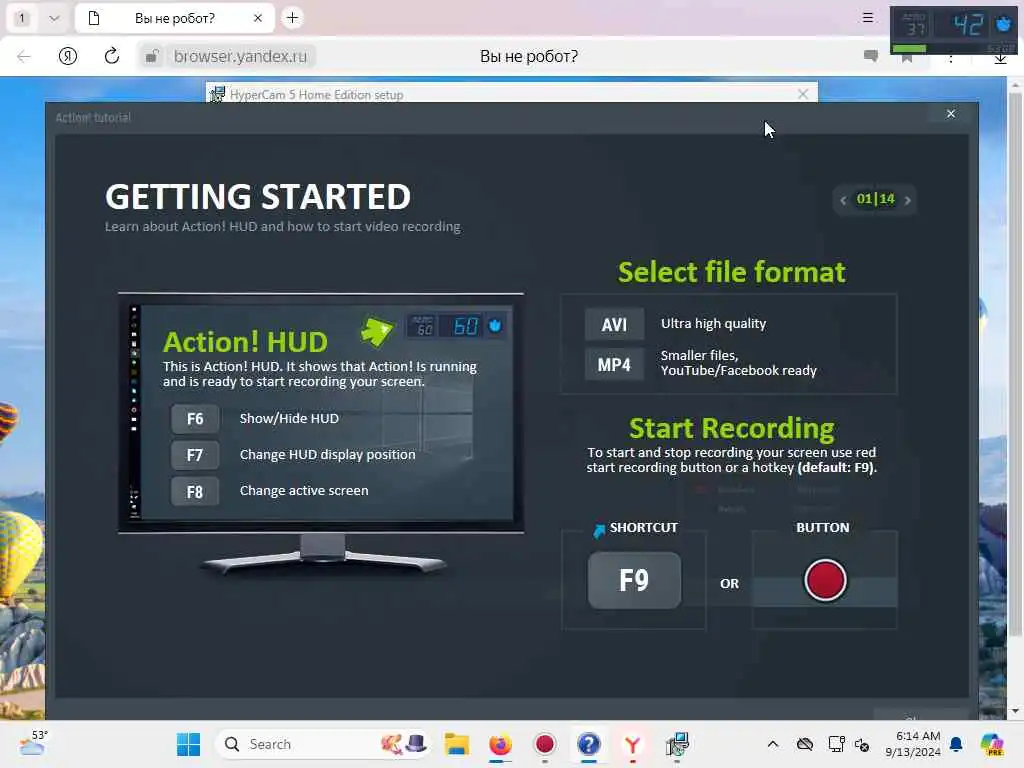Click the Action! HUD overlay FPS counter
The height and width of the screenshot is (768, 1024).
pyautogui.click(x=967, y=25)
